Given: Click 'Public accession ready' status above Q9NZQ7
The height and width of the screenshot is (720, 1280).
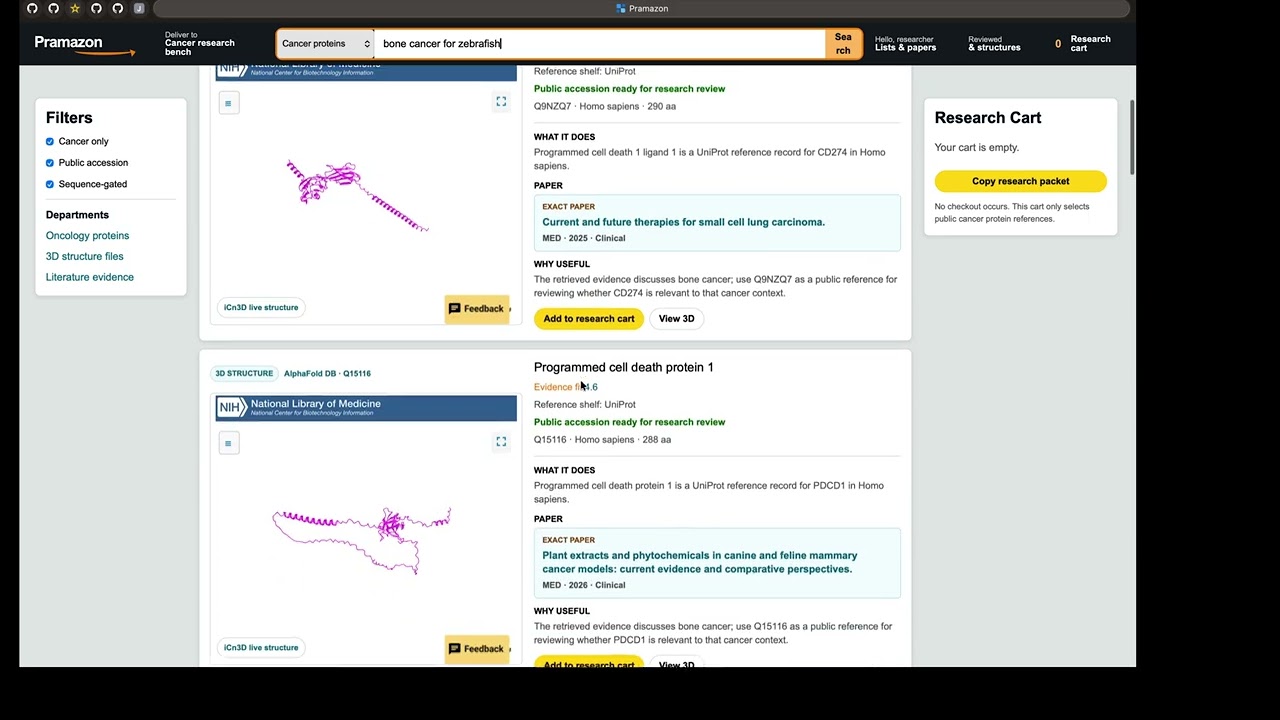Looking at the screenshot, I should 630,89.
